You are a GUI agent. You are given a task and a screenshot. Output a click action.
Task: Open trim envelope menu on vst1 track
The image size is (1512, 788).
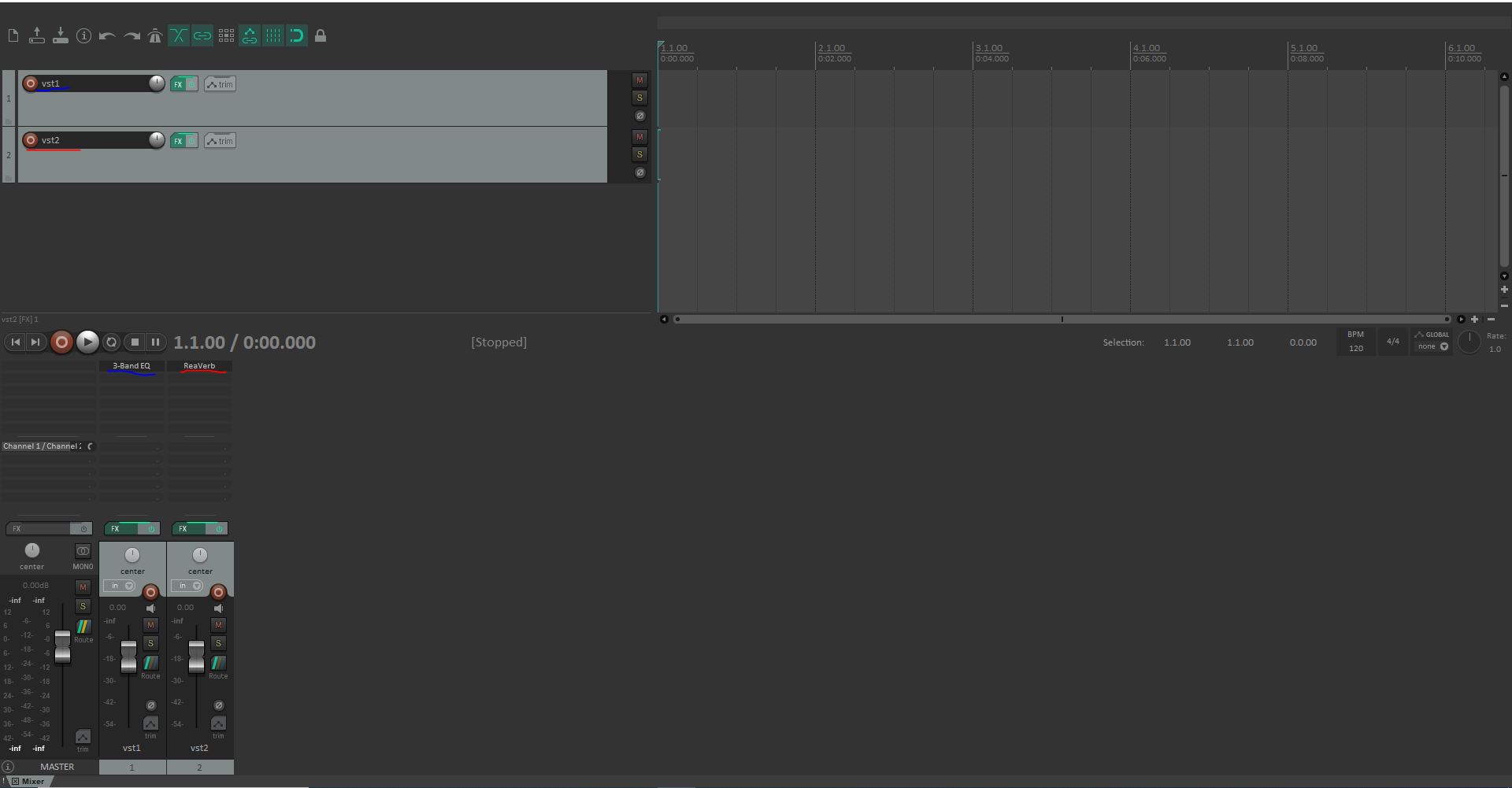coord(220,84)
